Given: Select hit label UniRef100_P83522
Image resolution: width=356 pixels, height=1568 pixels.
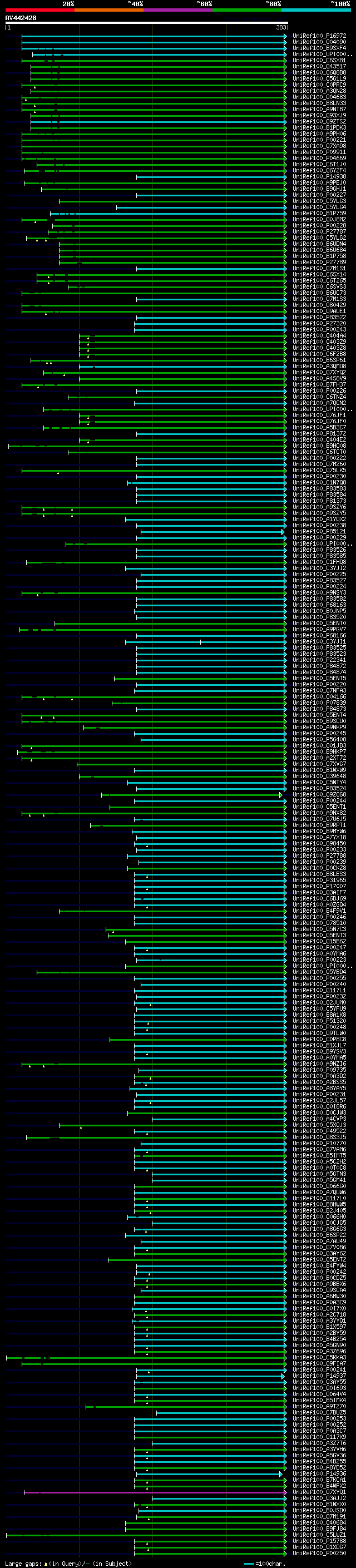Looking at the screenshot, I should tap(319, 317).
